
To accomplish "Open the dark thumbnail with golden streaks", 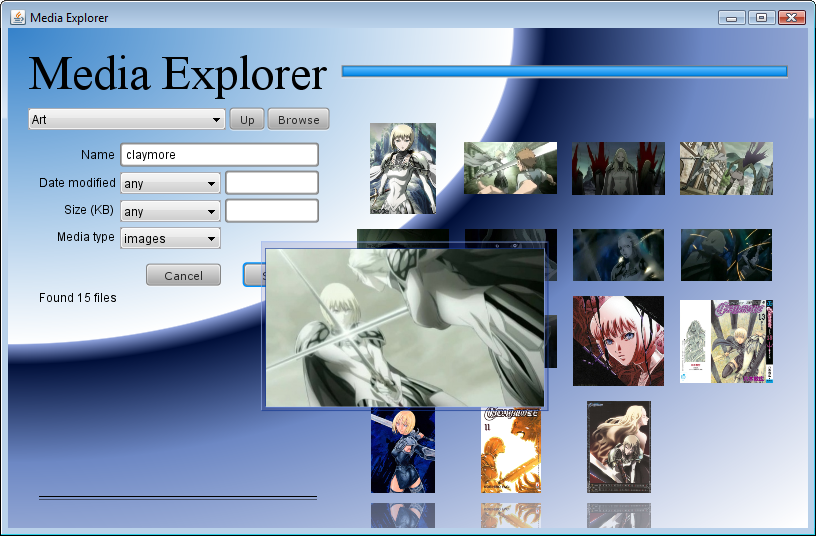I will (x=726, y=255).
